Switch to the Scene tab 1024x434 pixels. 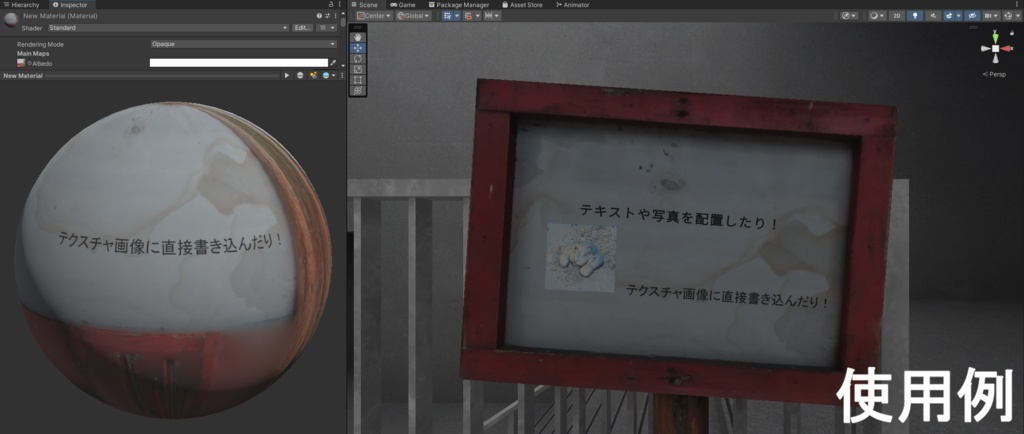(364, 5)
